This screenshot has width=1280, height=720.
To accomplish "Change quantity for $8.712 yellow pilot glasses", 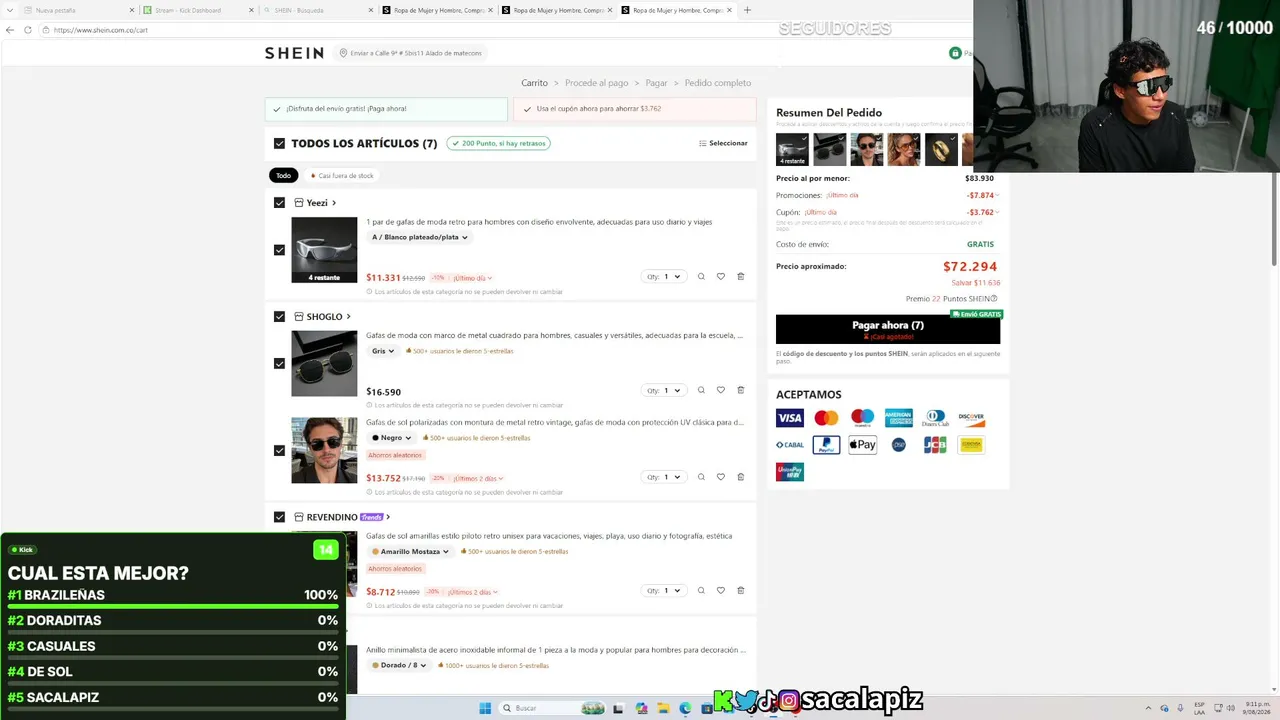I will coord(663,590).
